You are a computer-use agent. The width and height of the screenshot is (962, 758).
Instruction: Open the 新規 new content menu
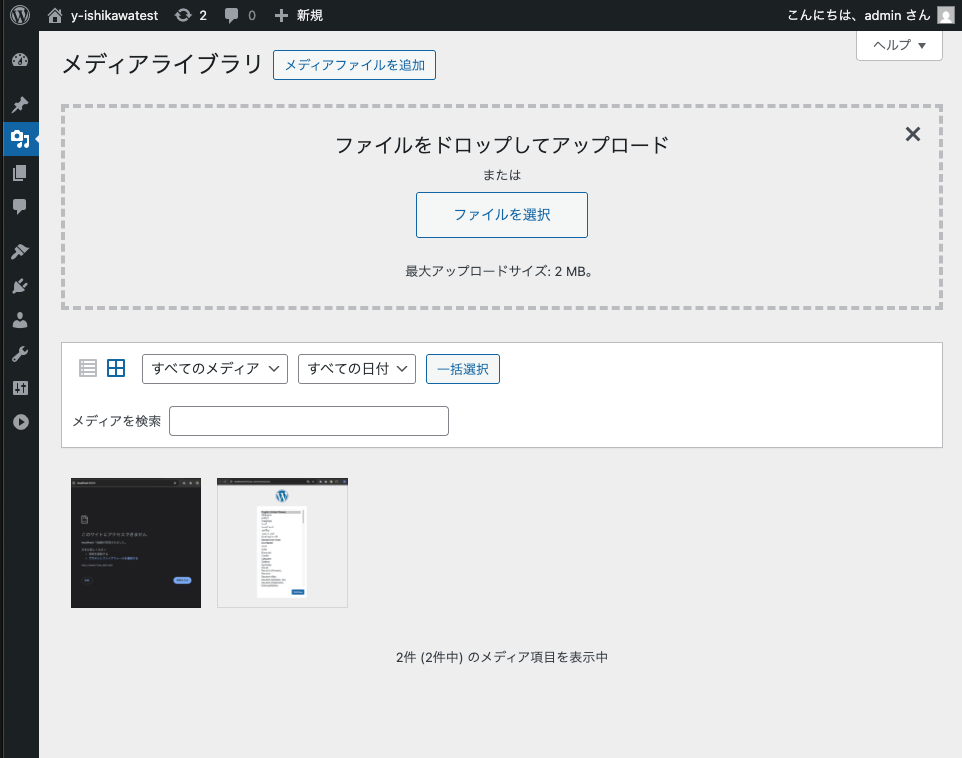click(x=299, y=15)
